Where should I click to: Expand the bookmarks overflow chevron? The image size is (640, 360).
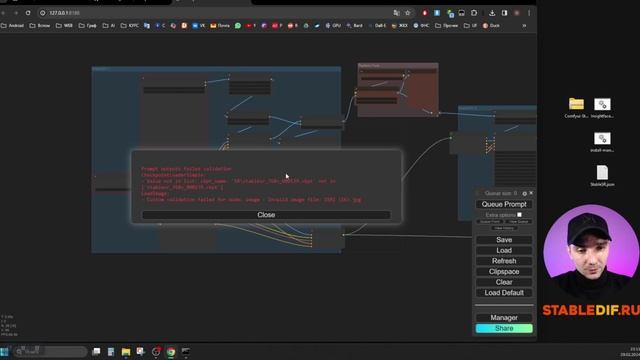click(524, 25)
